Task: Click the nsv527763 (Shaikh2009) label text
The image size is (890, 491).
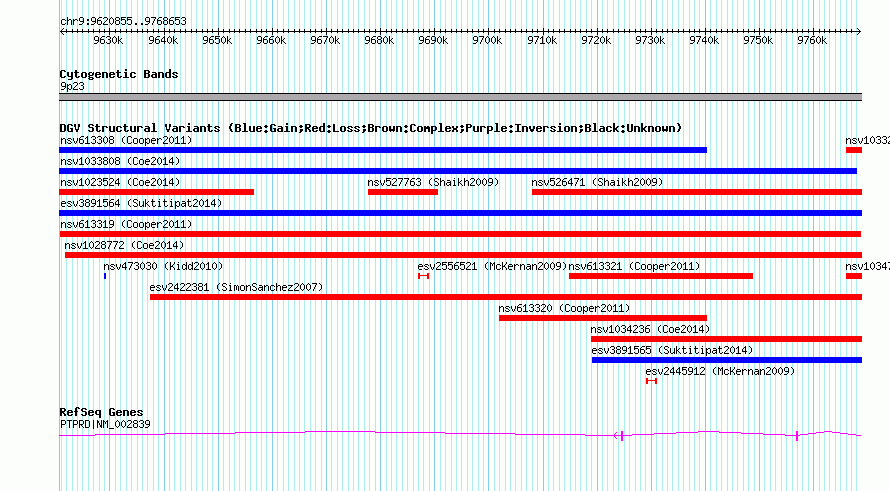Action: point(433,183)
